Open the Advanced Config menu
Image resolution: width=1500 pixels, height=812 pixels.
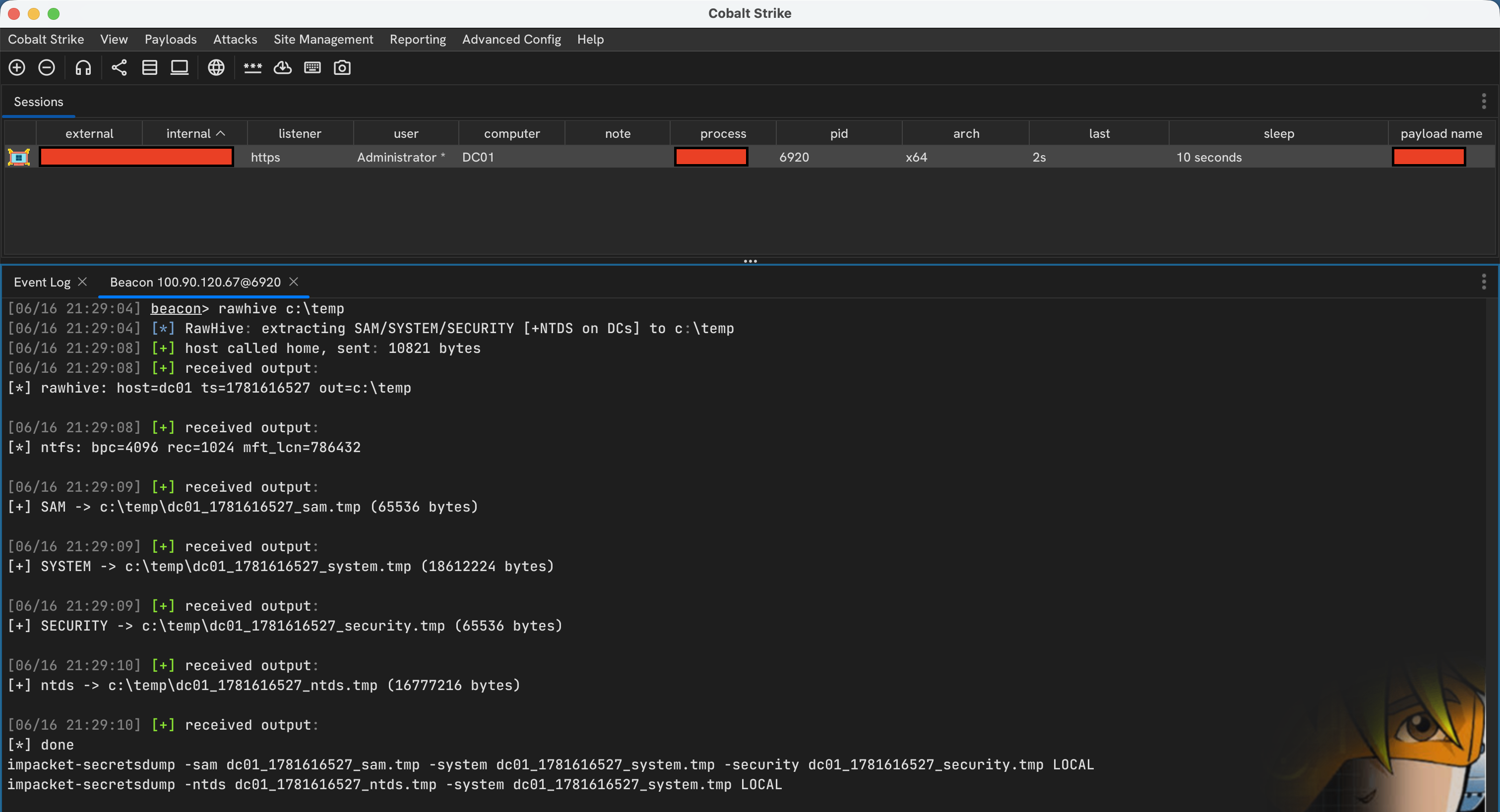(511, 40)
